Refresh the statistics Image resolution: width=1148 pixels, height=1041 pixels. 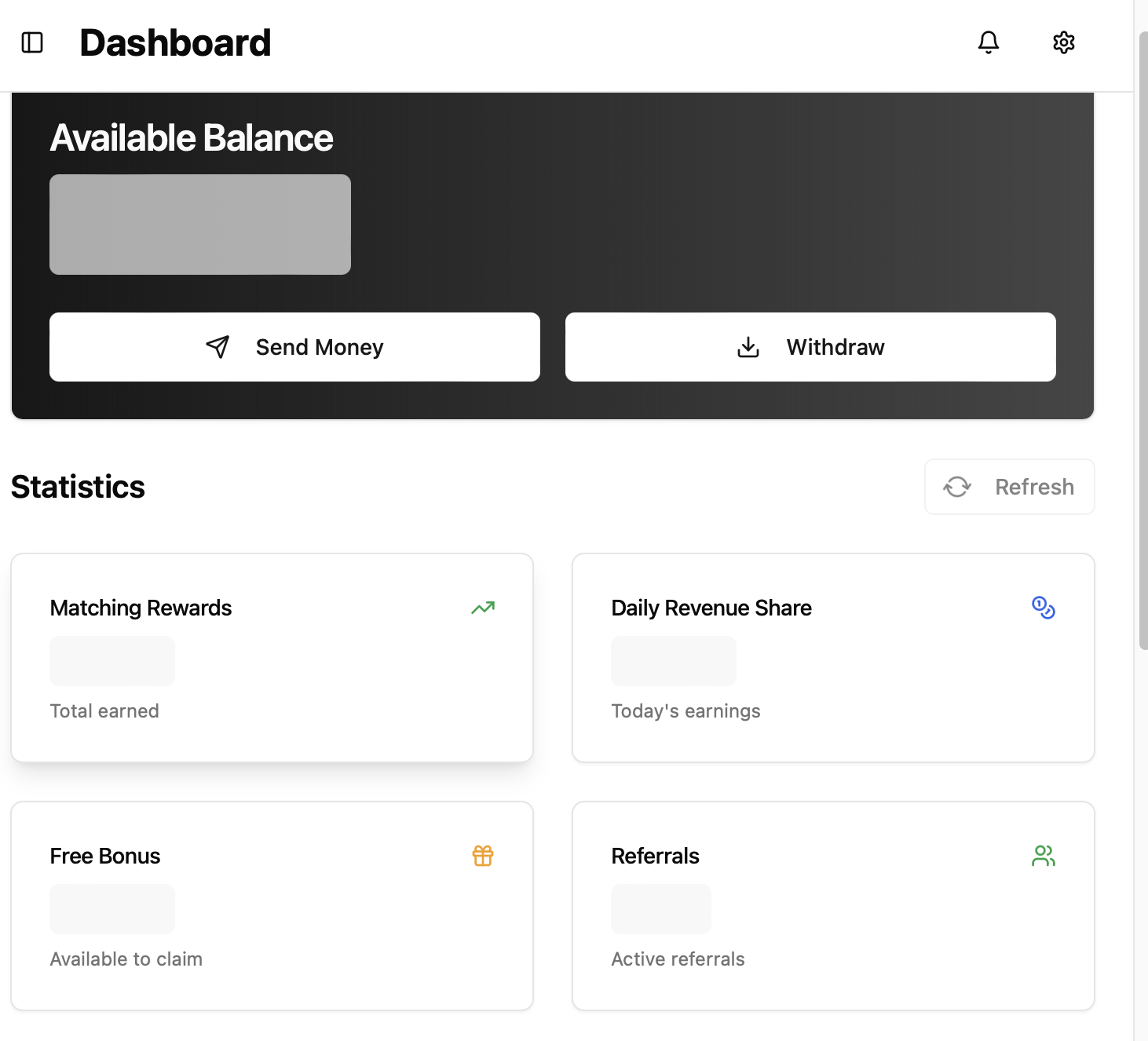1009,487
